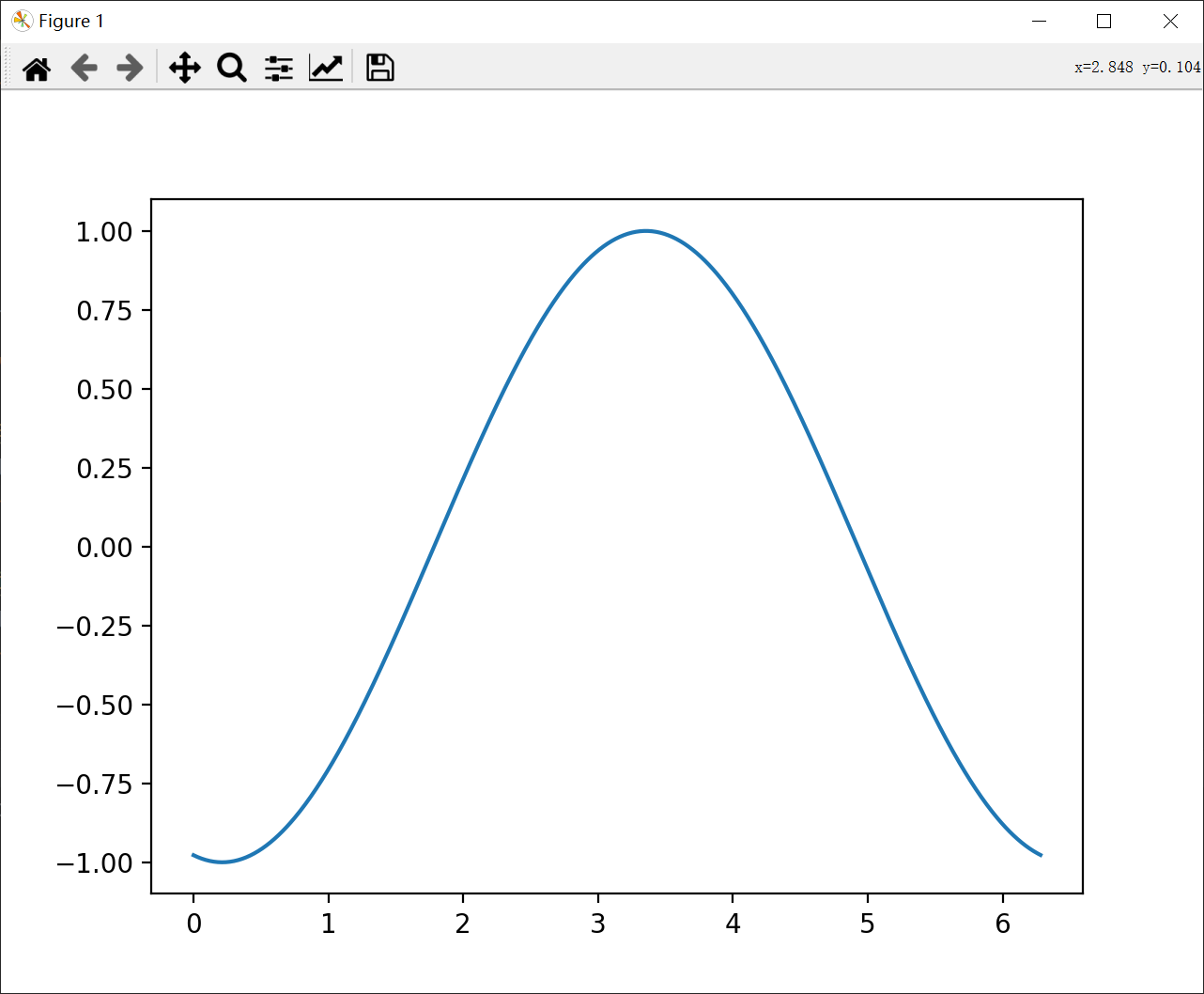Image resolution: width=1204 pixels, height=994 pixels.
Task: Click the x-axis tick label 5
Action: (x=867, y=924)
